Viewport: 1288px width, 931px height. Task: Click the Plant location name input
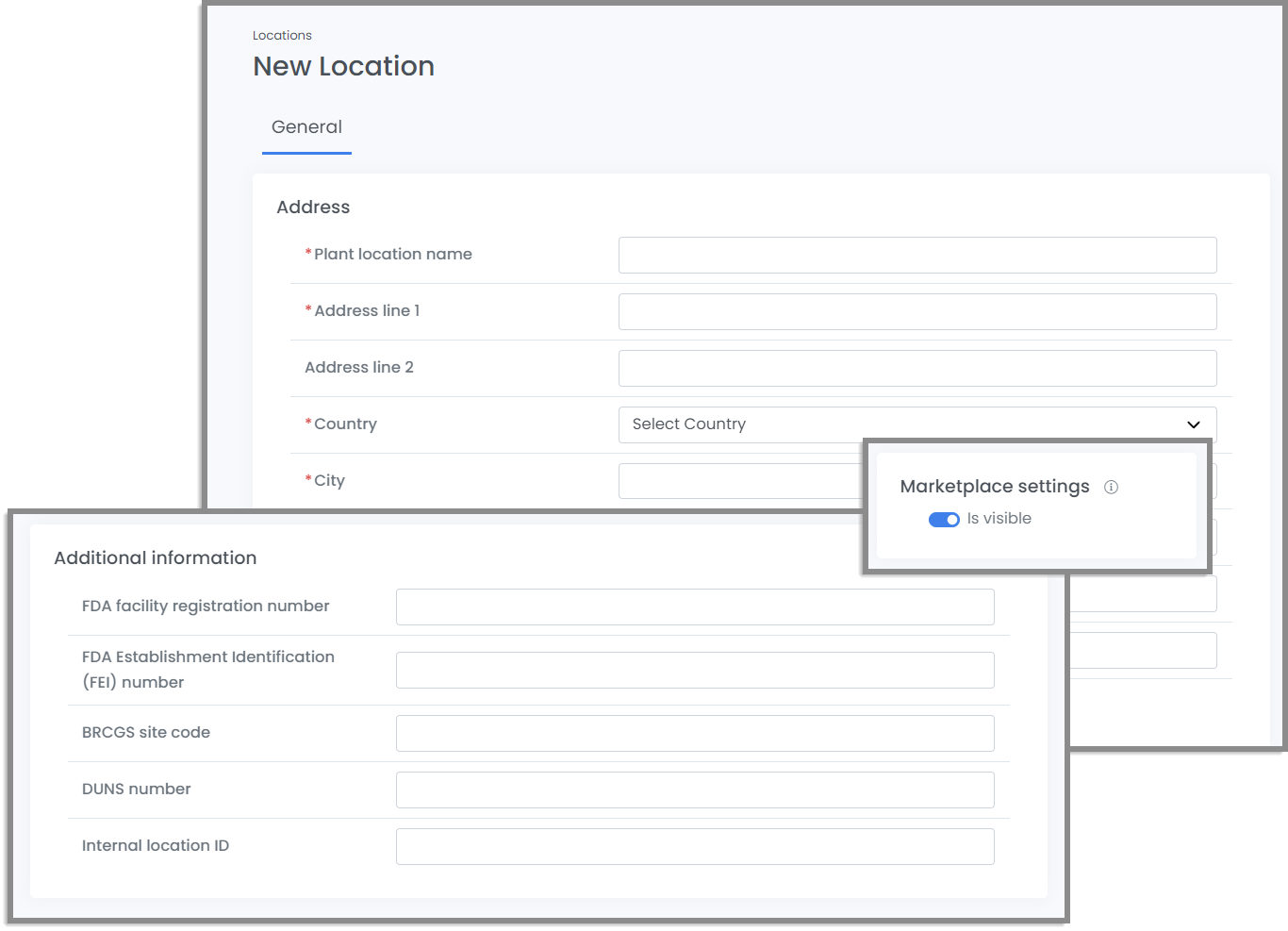click(x=916, y=255)
